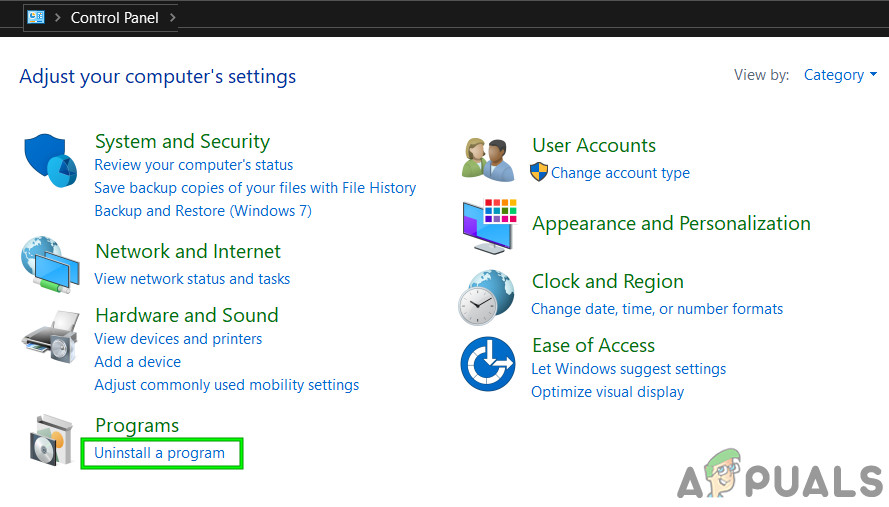
Task: Click the Appearance and Personalization monitor icon
Action: (x=489, y=225)
